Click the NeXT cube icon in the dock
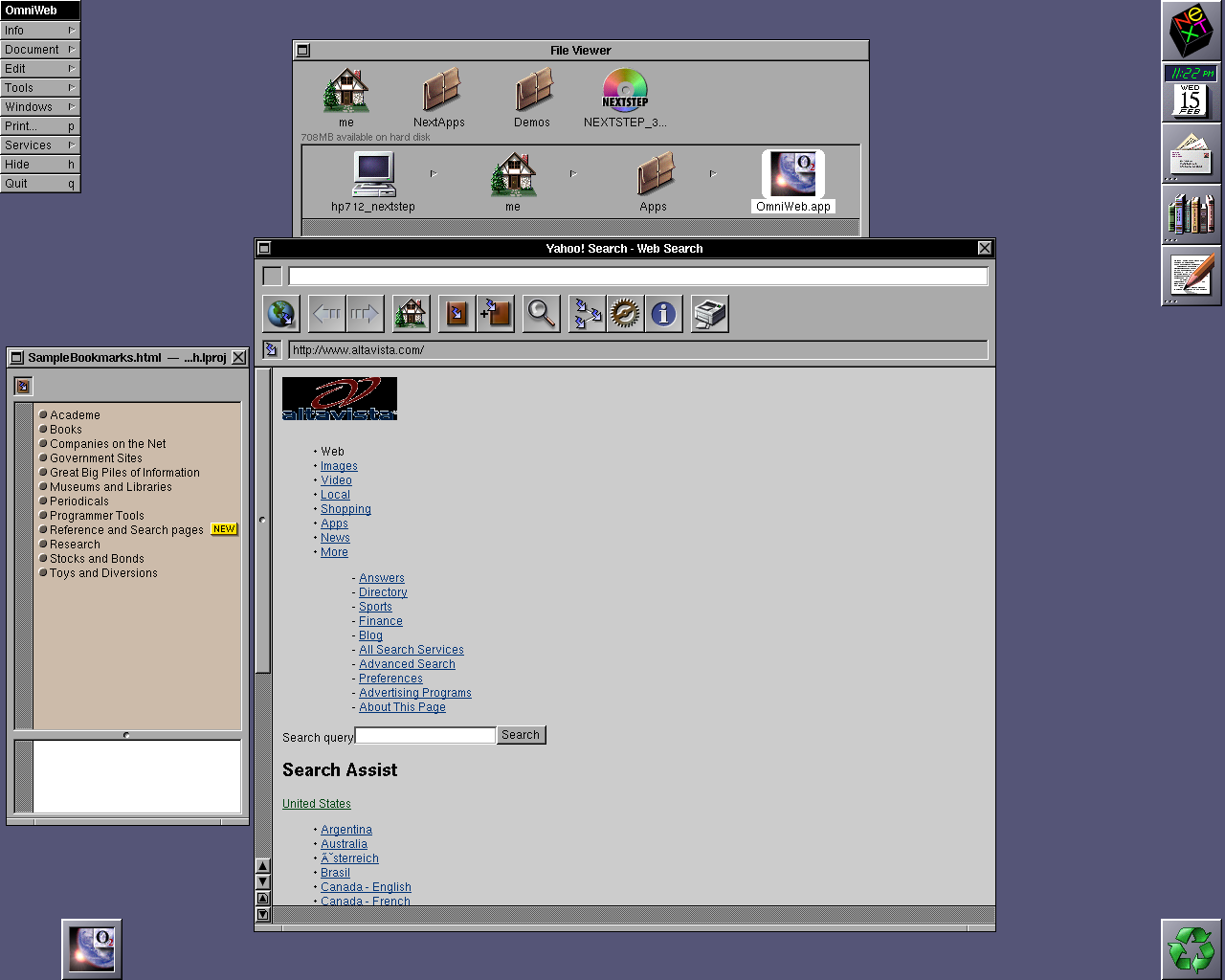 click(x=1192, y=31)
